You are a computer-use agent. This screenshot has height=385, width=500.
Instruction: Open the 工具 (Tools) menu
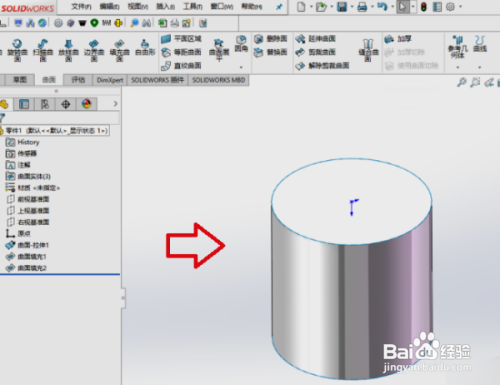(193, 6)
